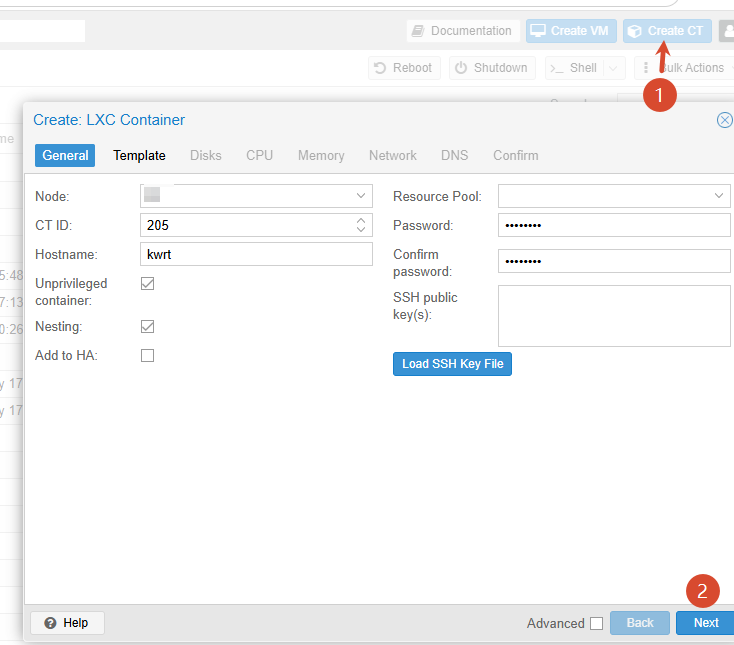Click the Load SSH Key File button

pos(452,364)
